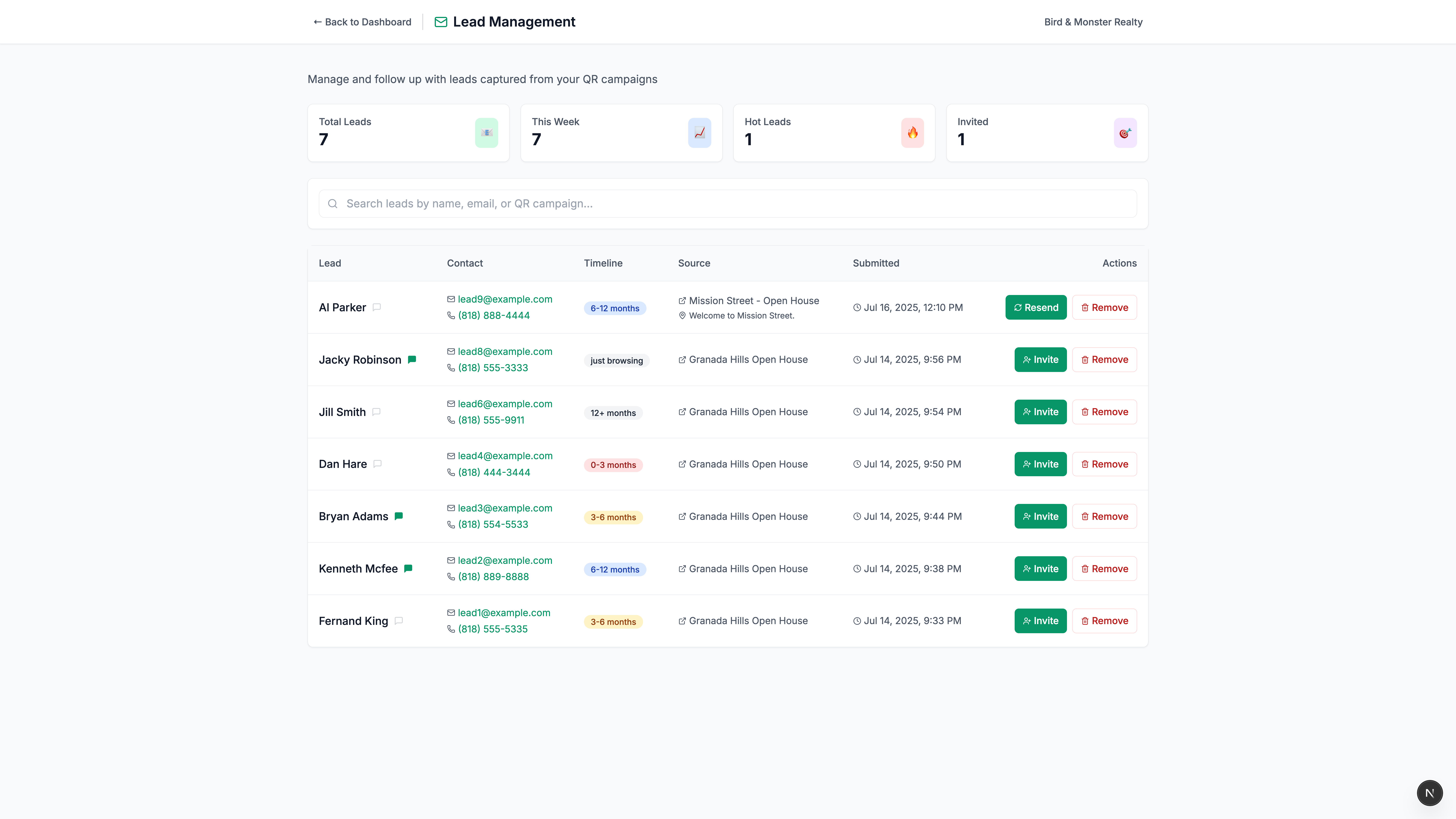Click Fernand King's empty note icon
The height and width of the screenshot is (819, 1456).
tap(399, 621)
